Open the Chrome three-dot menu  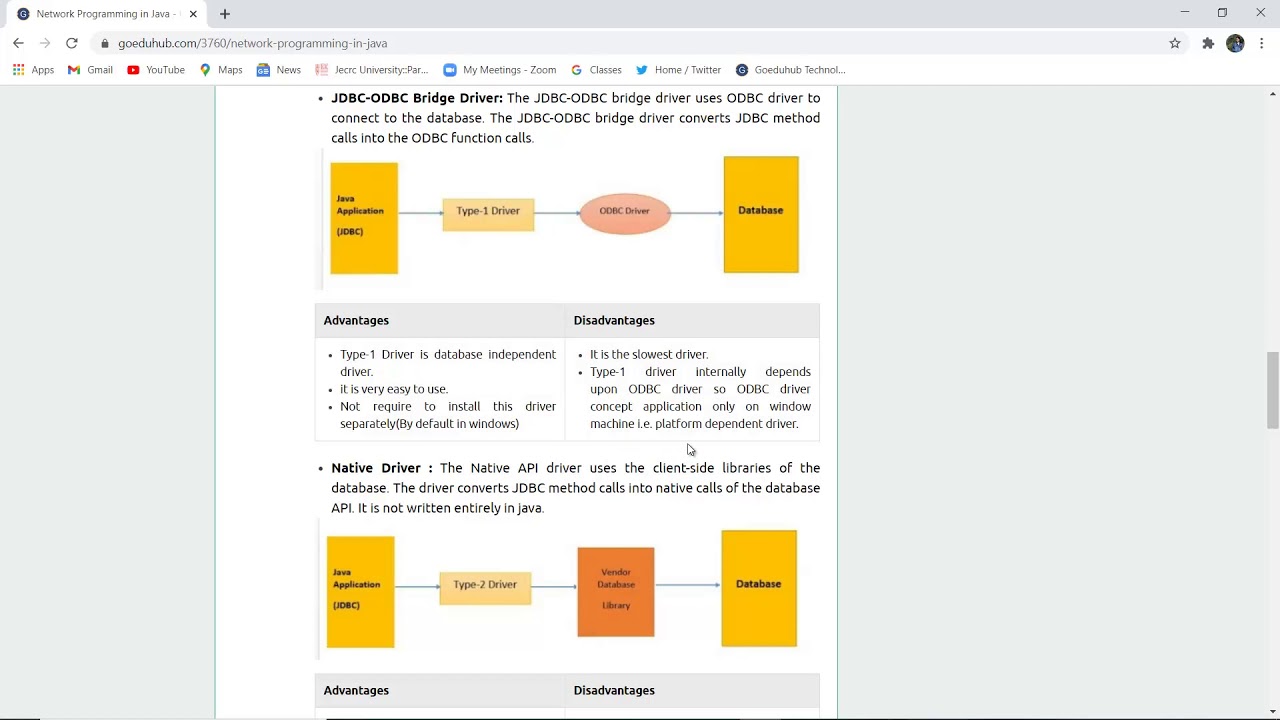coord(1262,43)
